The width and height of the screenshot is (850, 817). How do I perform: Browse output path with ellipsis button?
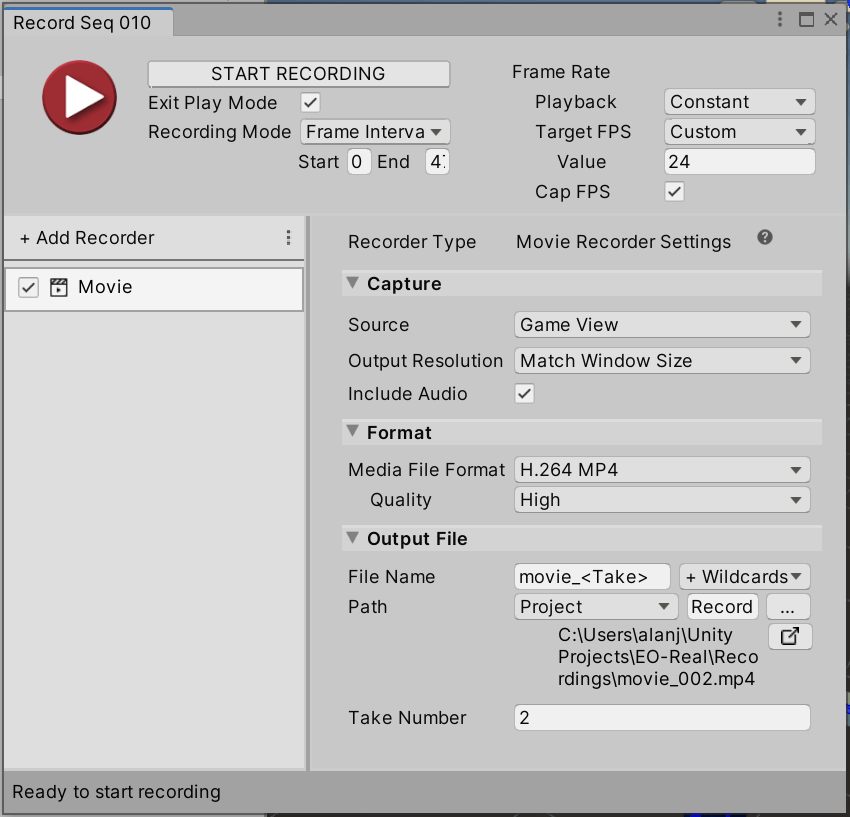788,607
